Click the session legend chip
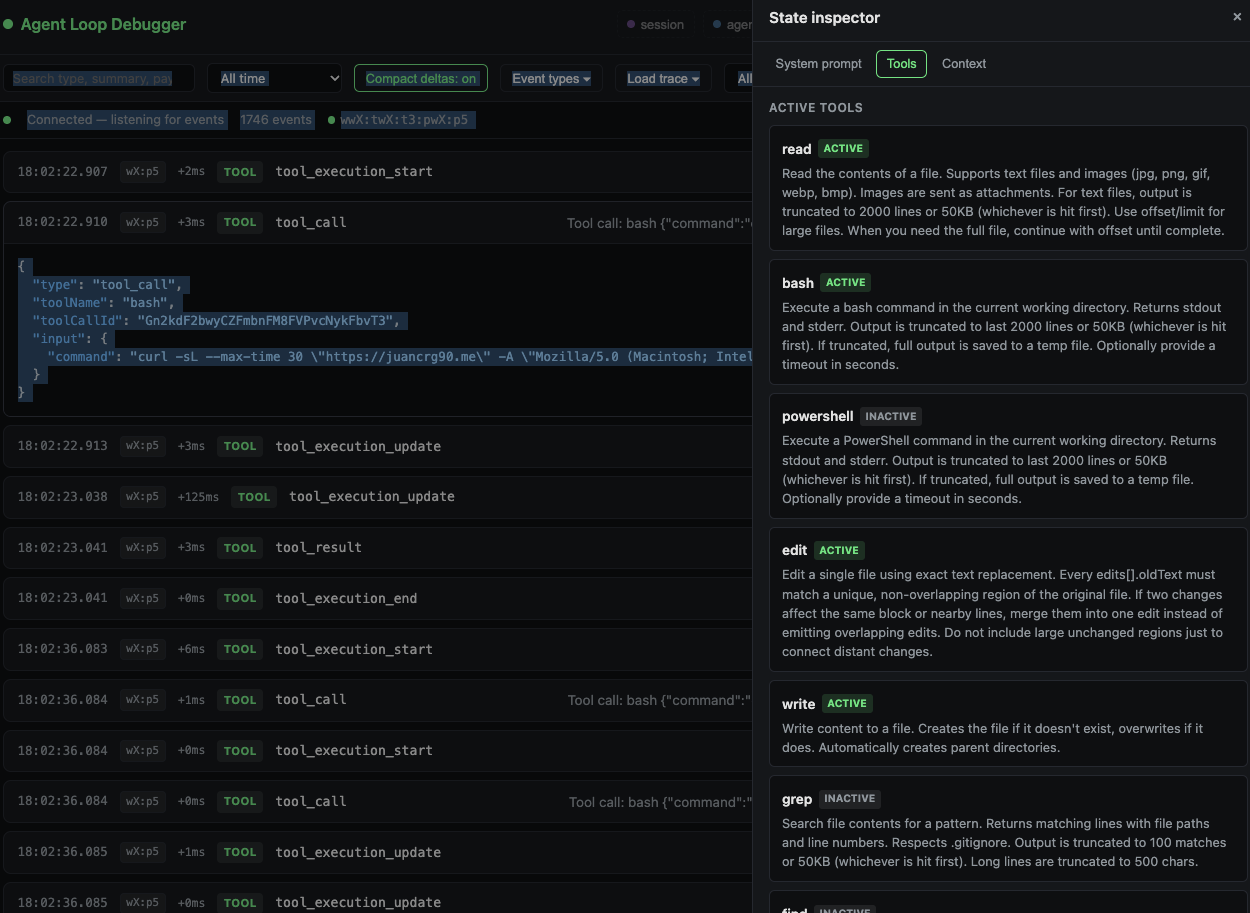This screenshot has width=1250, height=913. pos(655,25)
